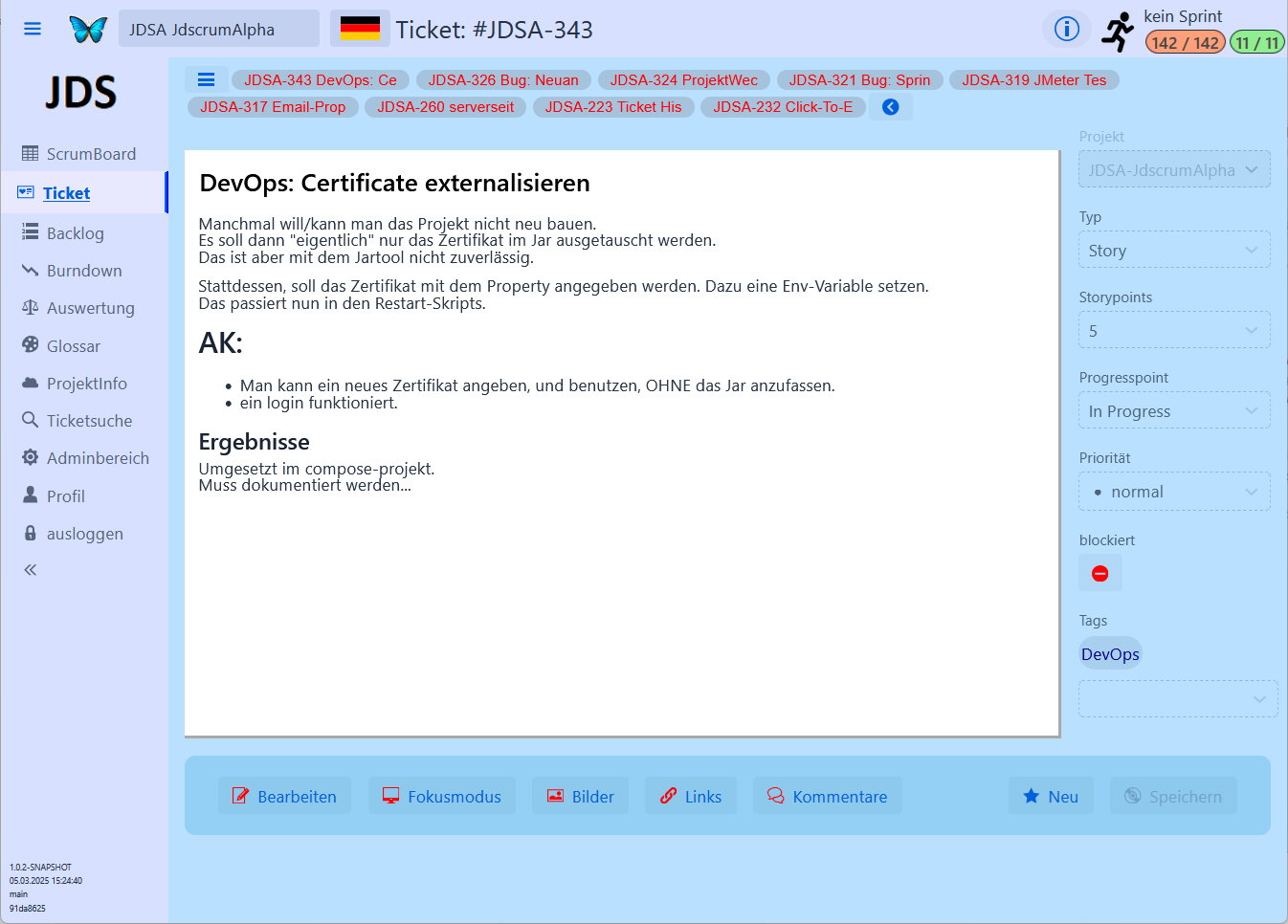Open Adminbereich settings
The height and width of the screenshot is (924, 1288).
tap(84, 458)
